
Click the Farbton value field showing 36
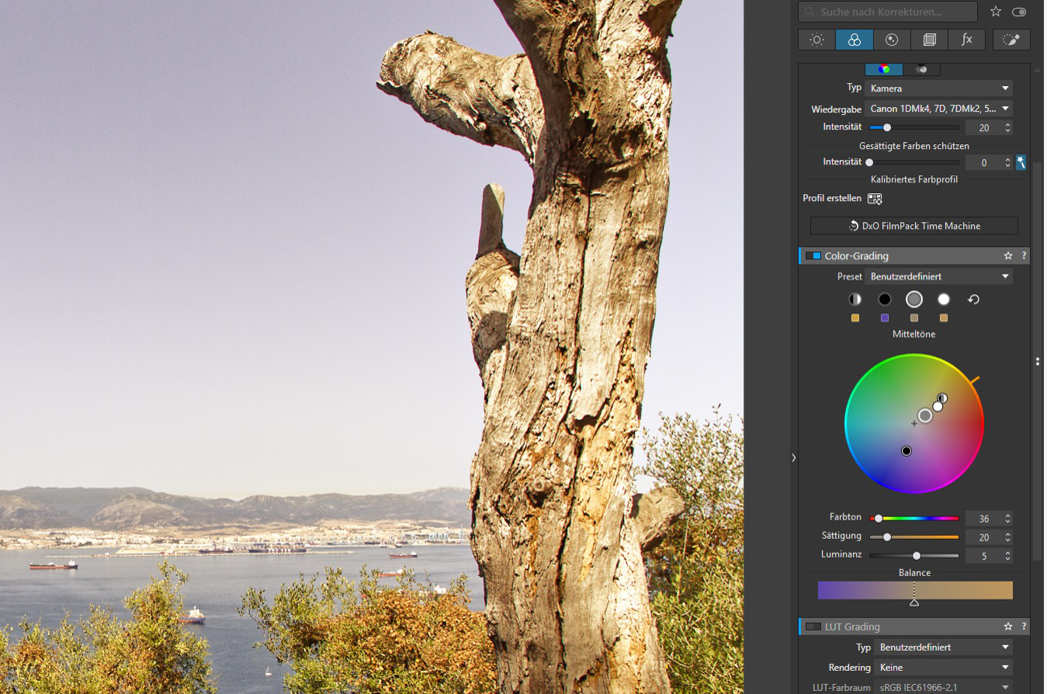(984, 518)
